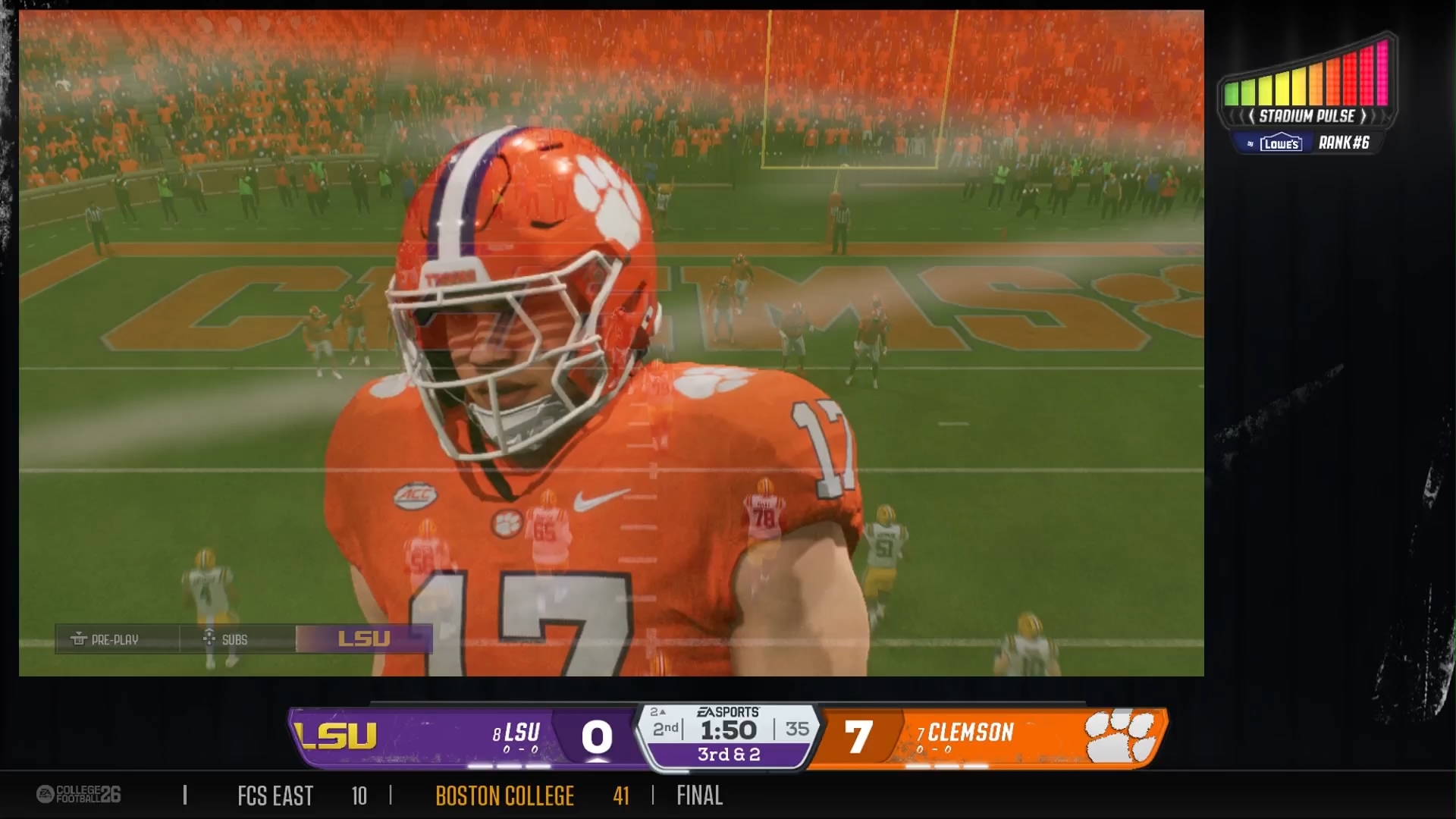Click the LSU score of 0
The width and height of the screenshot is (1456, 819).
click(597, 737)
